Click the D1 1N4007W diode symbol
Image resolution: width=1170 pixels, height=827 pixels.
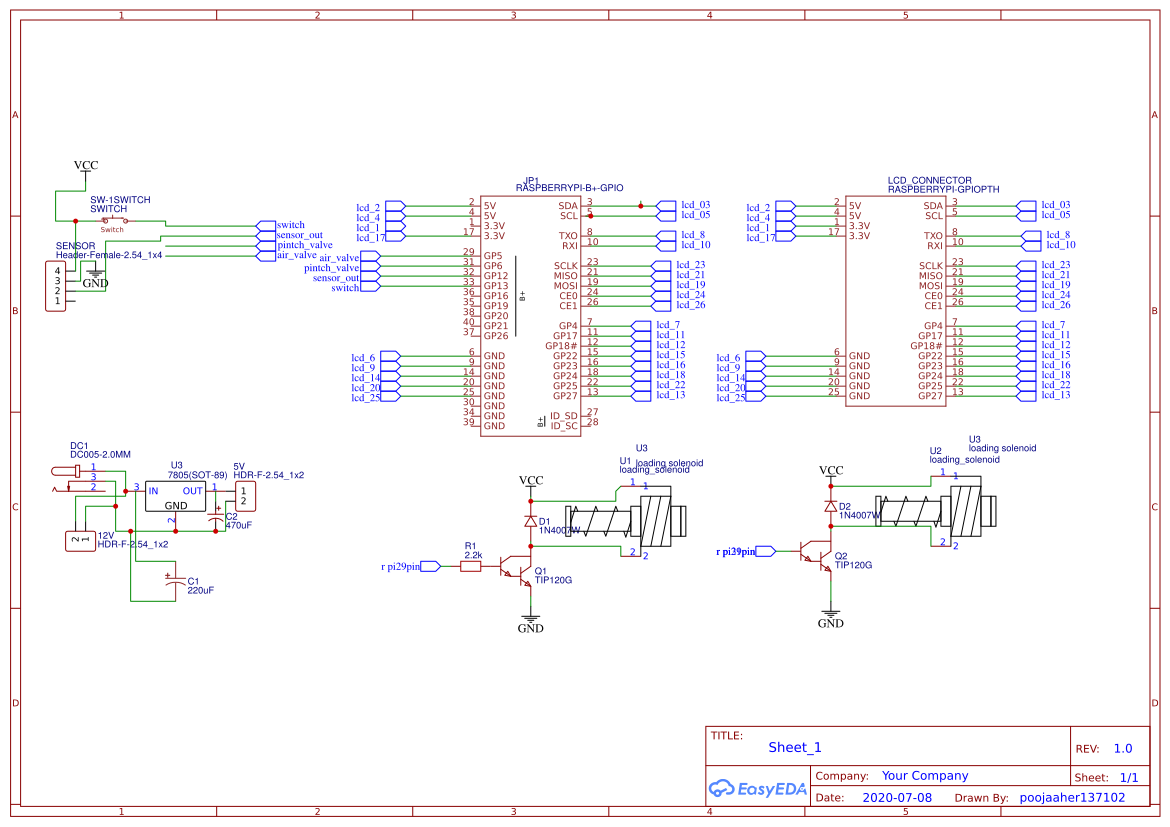(x=531, y=522)
